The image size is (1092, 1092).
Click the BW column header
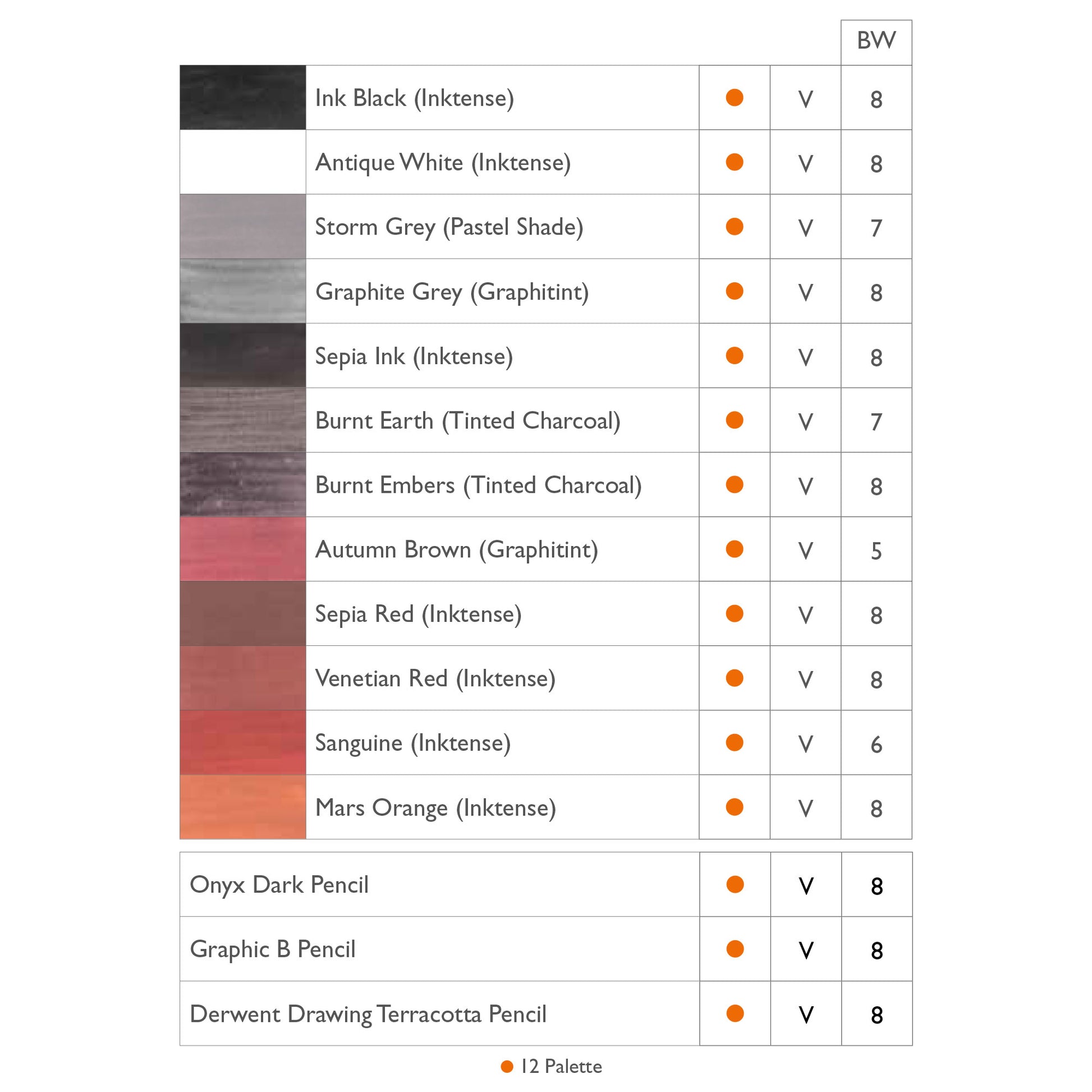coord(876,41)
